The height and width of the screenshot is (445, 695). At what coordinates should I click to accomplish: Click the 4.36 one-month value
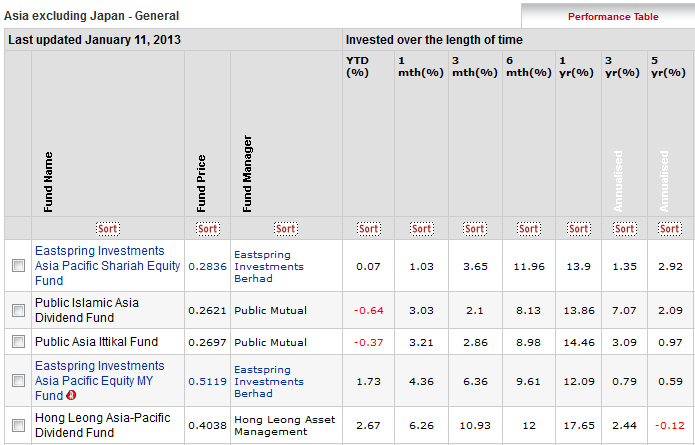(x=422, y=381)
